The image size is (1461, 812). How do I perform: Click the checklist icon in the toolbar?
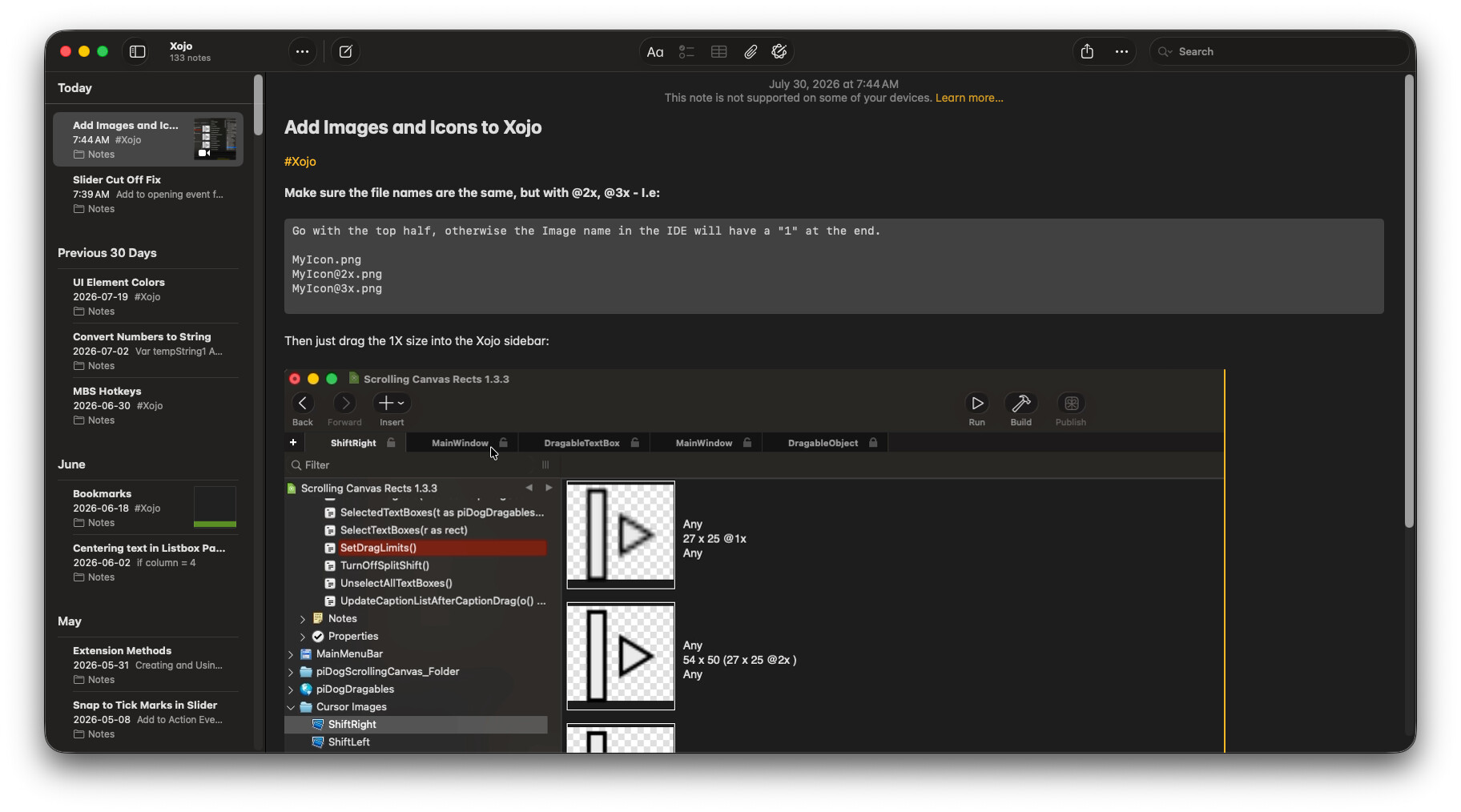coord(686,52)
